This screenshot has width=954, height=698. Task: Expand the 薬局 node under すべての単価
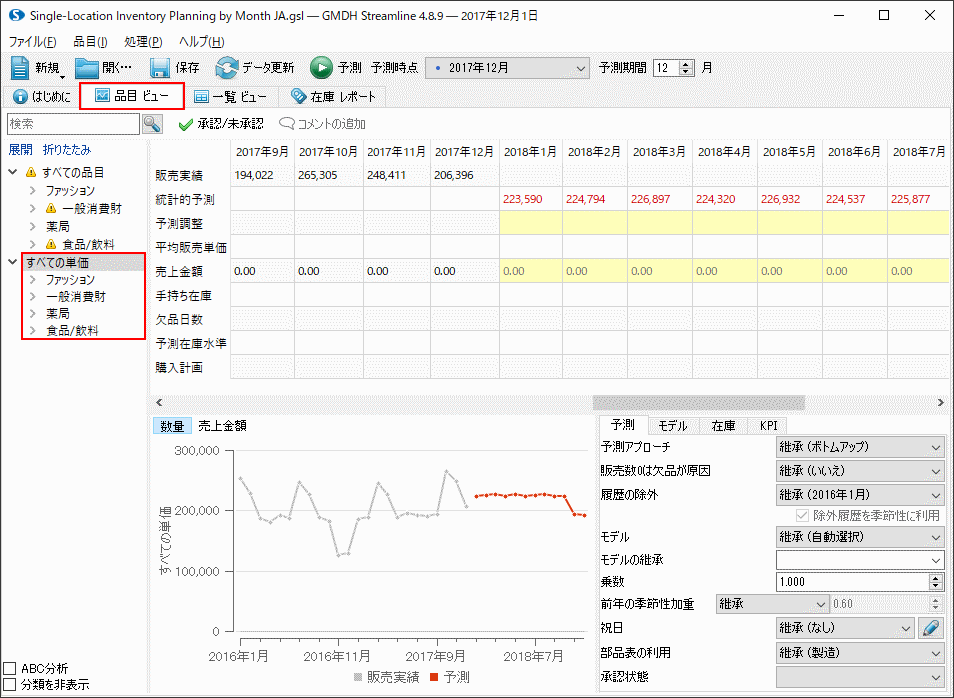click(33, 314)
